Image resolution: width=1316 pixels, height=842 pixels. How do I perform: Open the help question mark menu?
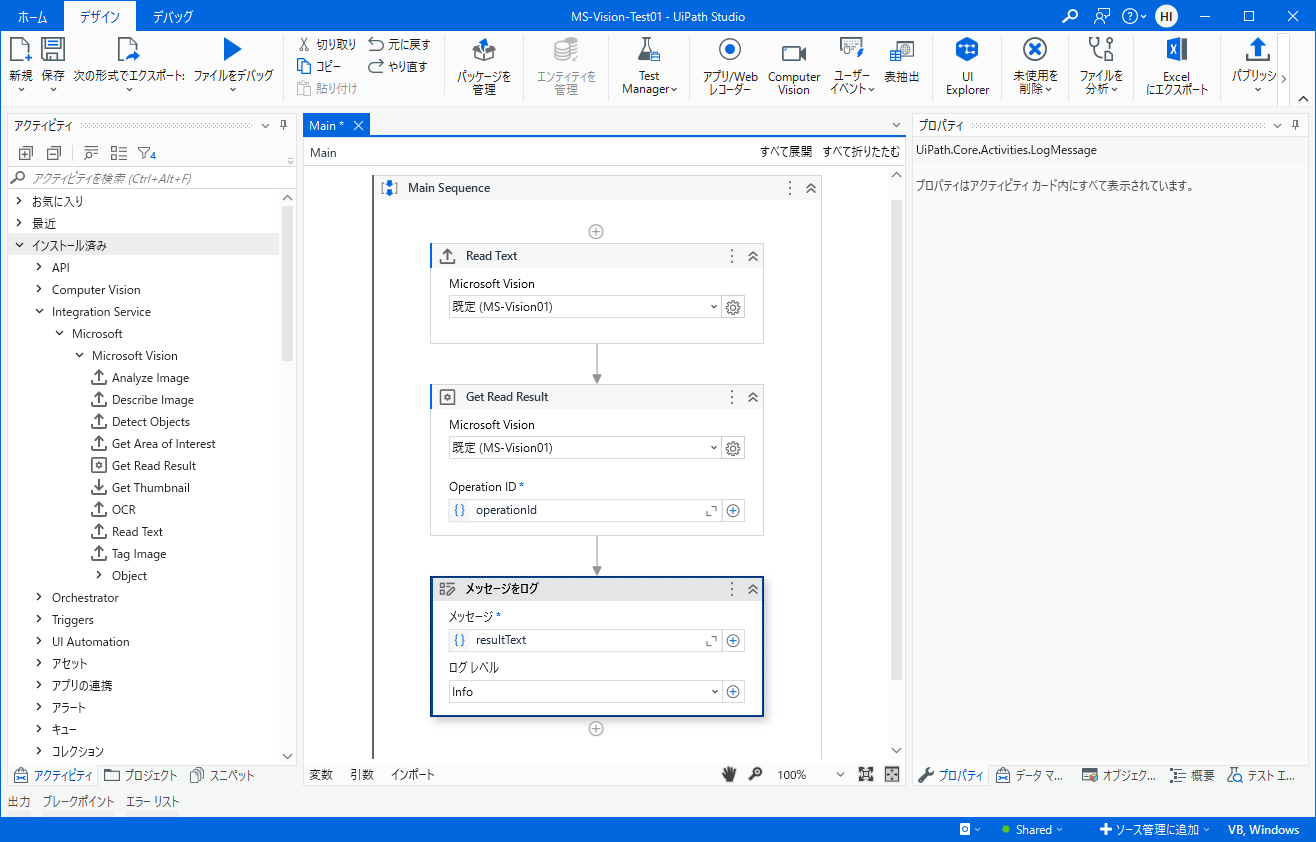(1134, 16)
